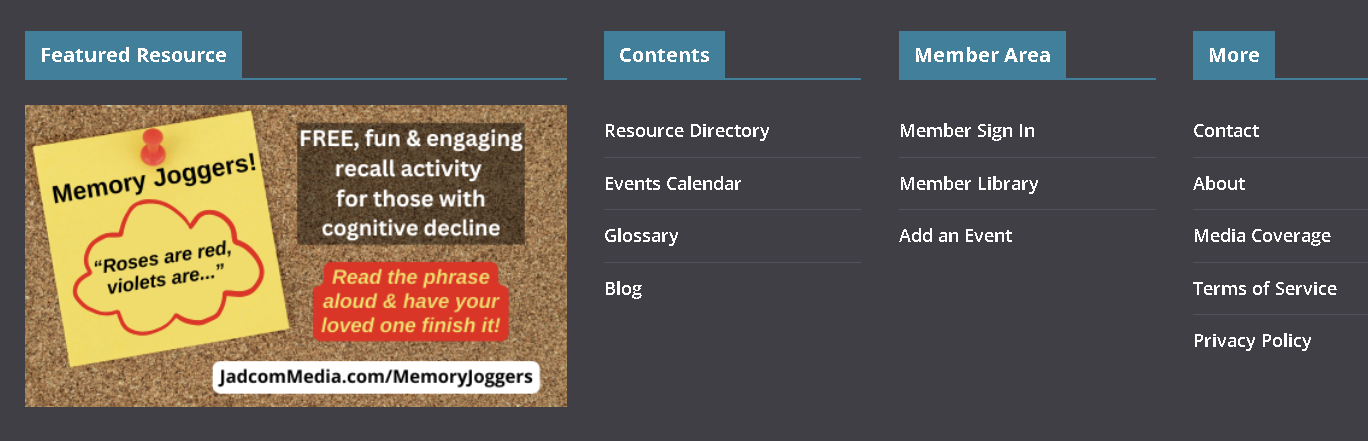Screen dimensions: 1368x441
Task: Read the Privacy Policy
Action: point(1251,341)
